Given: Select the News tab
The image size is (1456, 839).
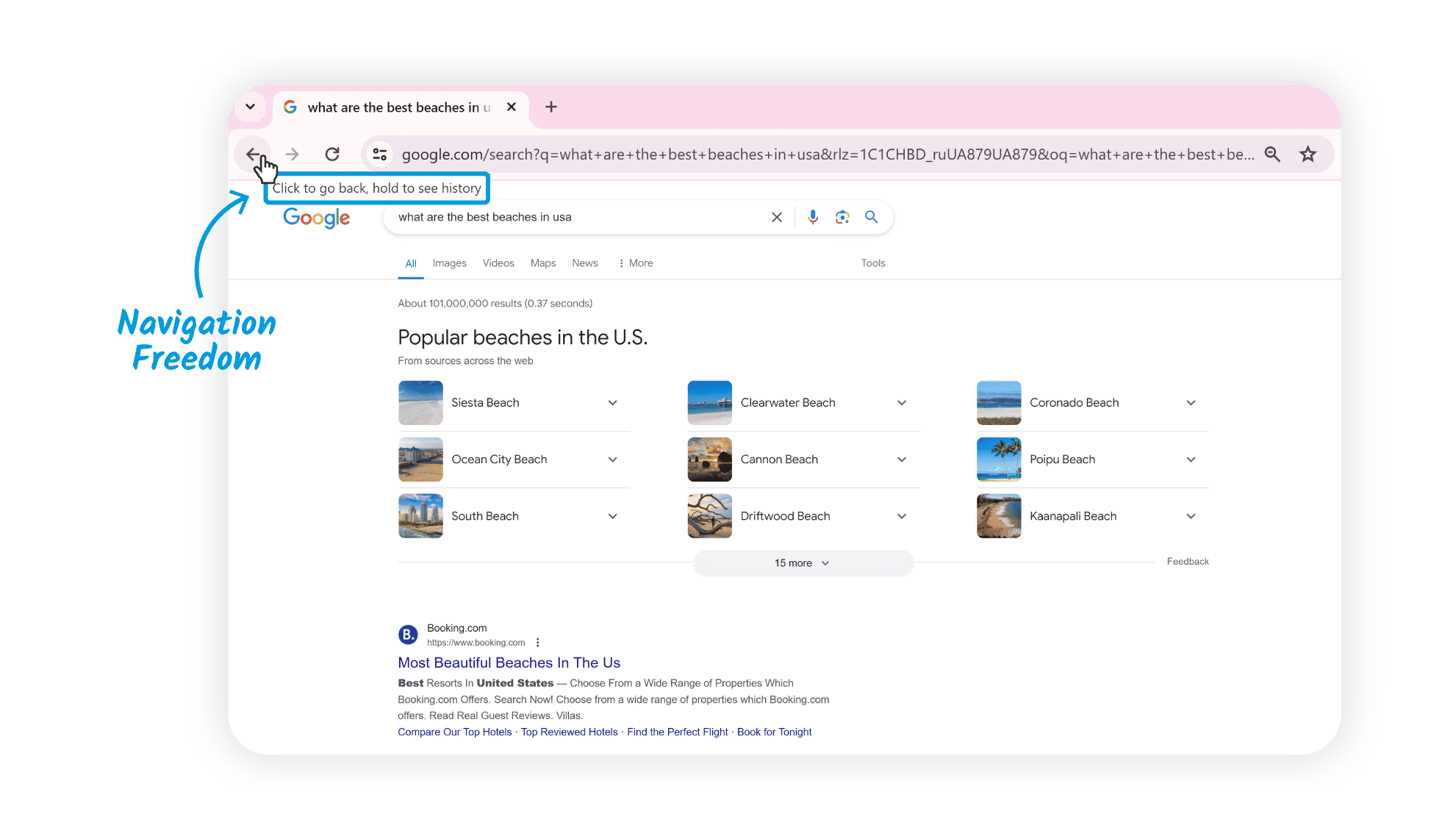Looking at the screenshot, I should [x=585, y=263].
